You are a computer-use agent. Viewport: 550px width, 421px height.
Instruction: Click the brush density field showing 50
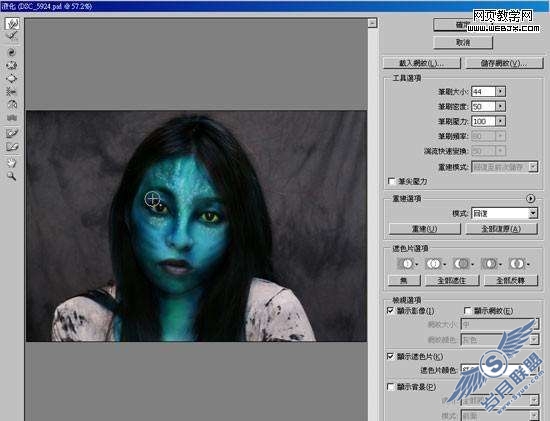click(483, 106)
